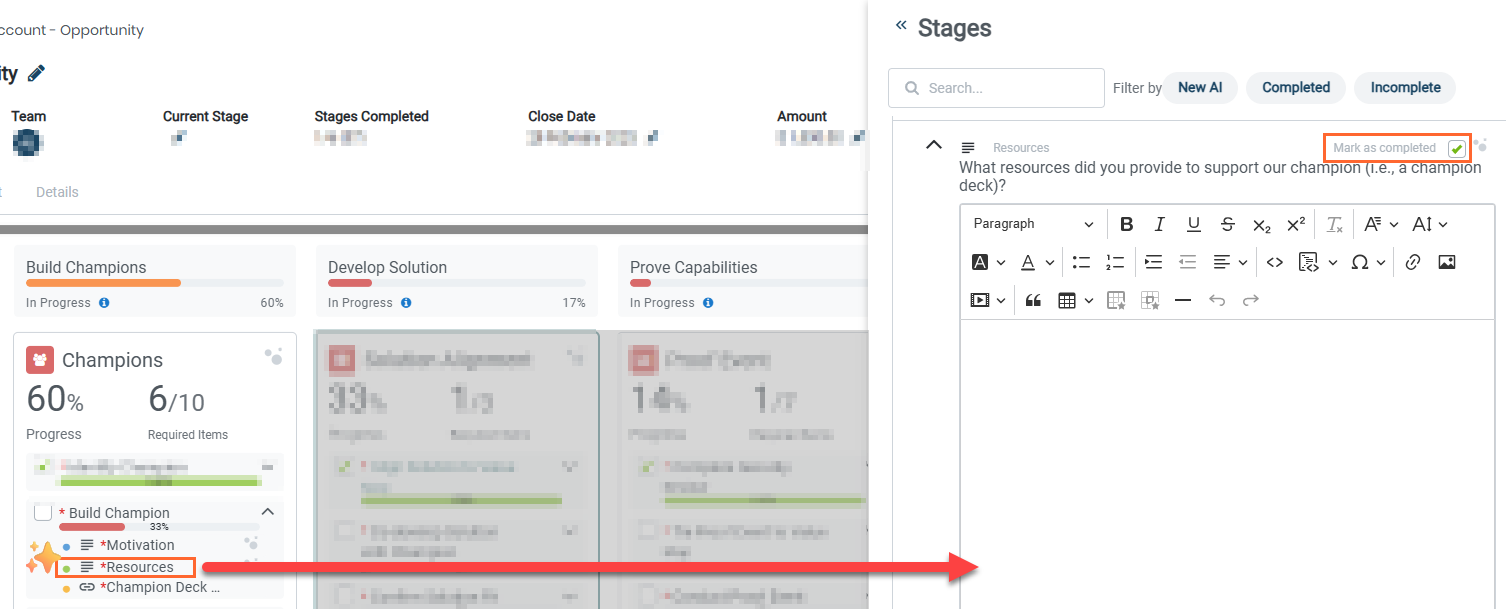Switch to the Details tab
Image resolution: width=1506 pixels, height=609 pixels.
(57, 192)
